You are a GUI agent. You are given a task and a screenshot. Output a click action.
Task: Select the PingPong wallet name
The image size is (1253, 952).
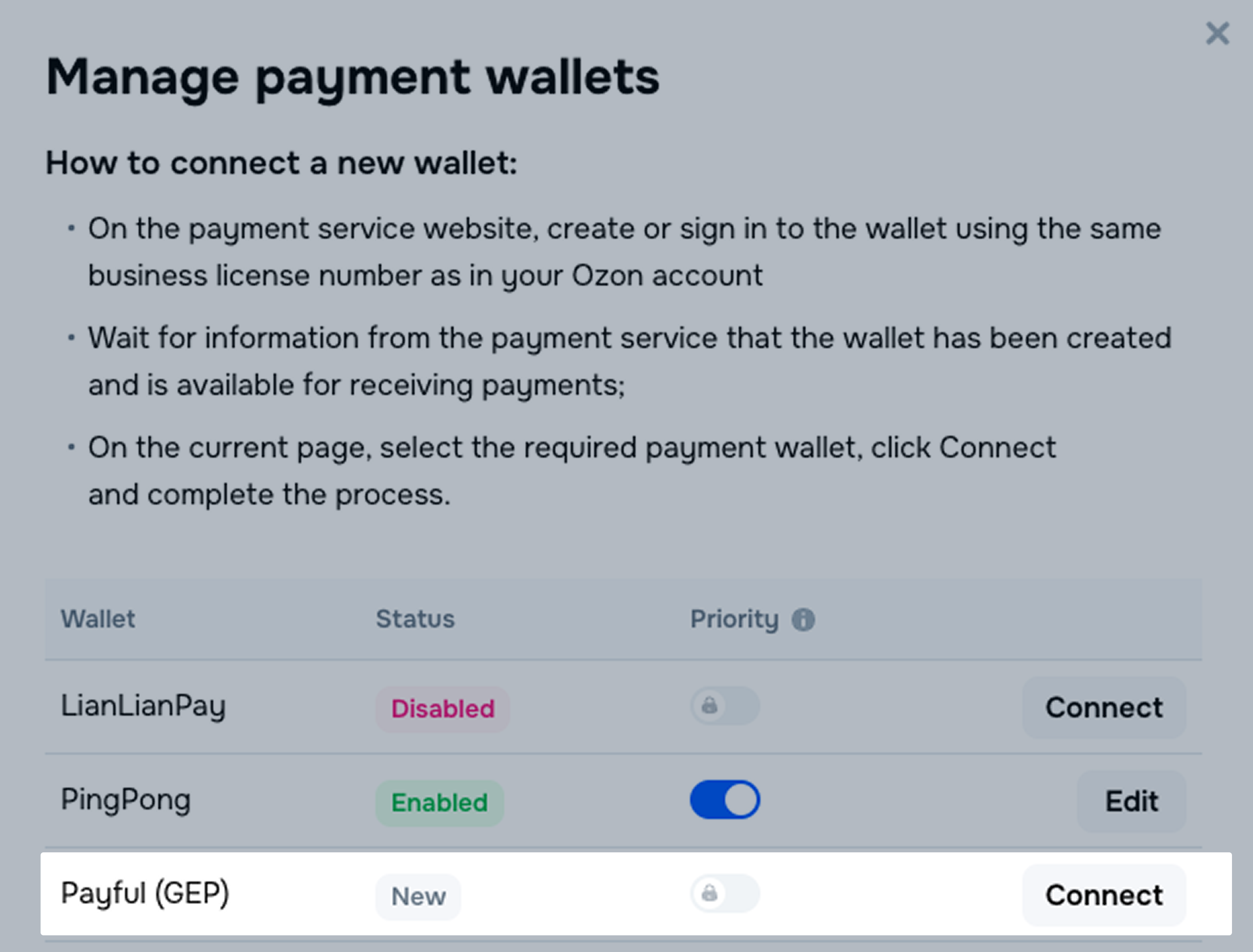(x=126, y=799)
